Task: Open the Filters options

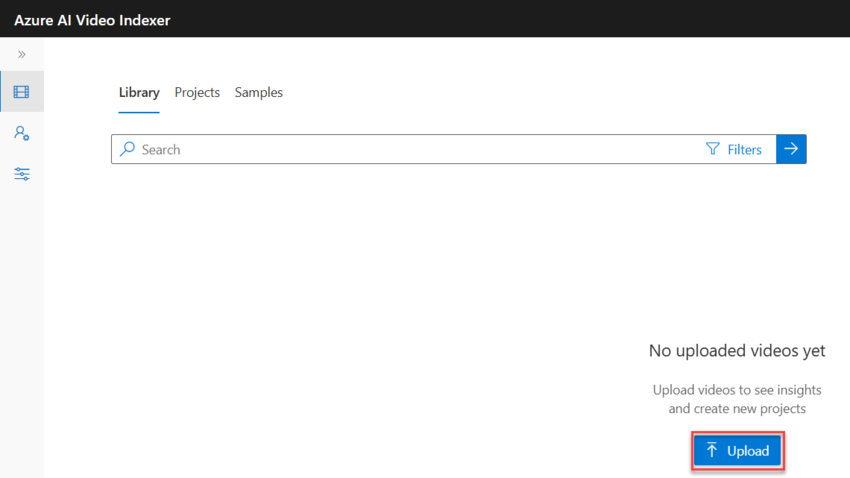Action: (733, 149)
